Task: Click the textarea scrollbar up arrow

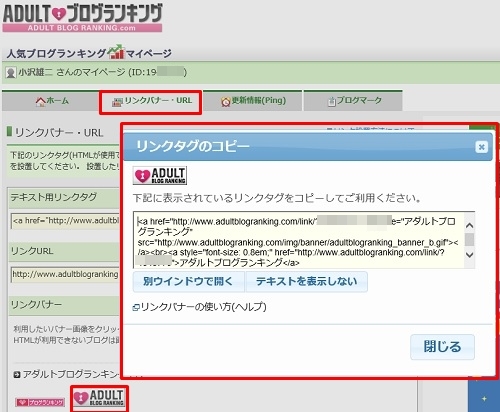Action: pyautogui.click(x=469, y=226)
